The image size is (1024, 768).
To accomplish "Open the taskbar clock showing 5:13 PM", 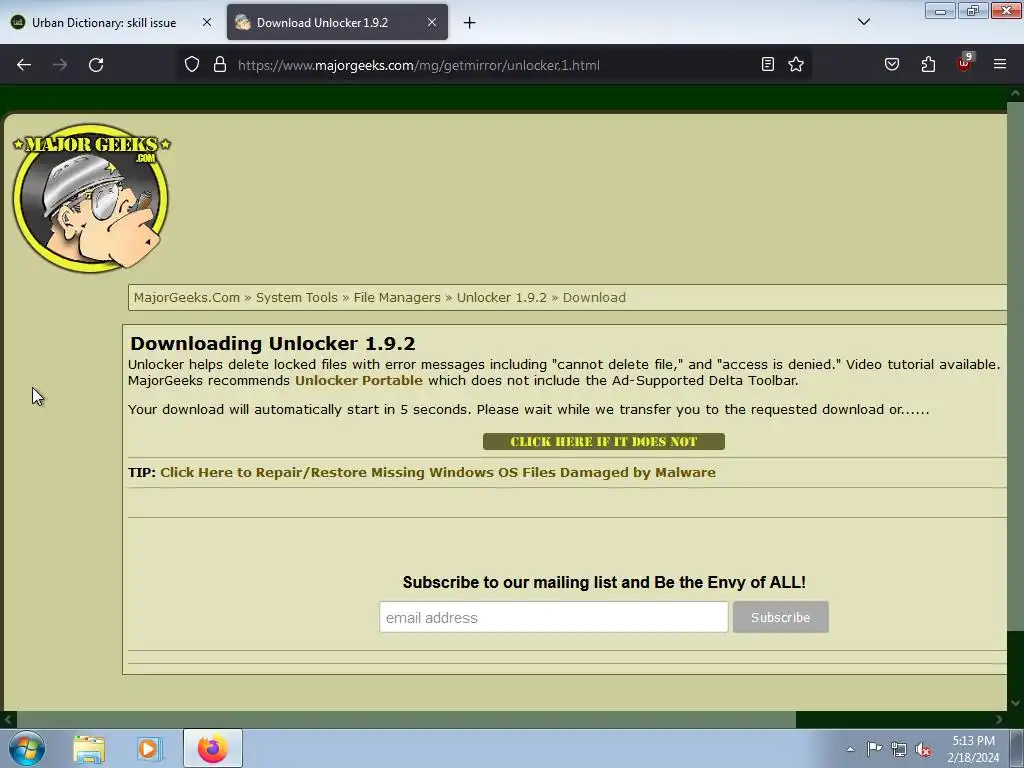I will tap(973, 749).
